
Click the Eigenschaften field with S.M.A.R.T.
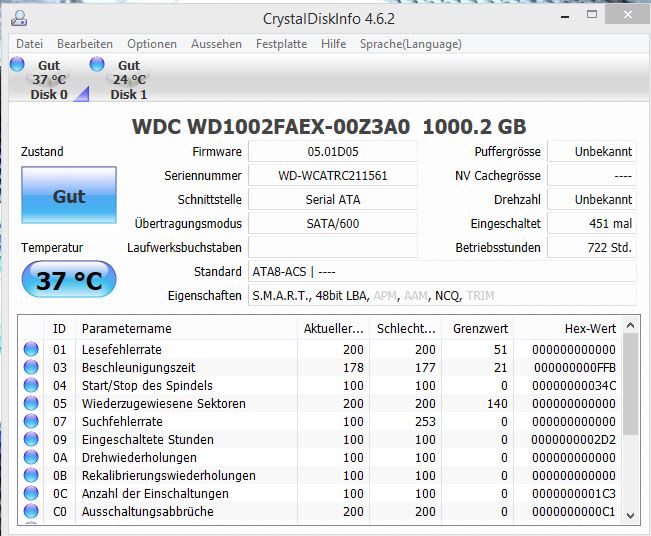click(x=443, y=296)
